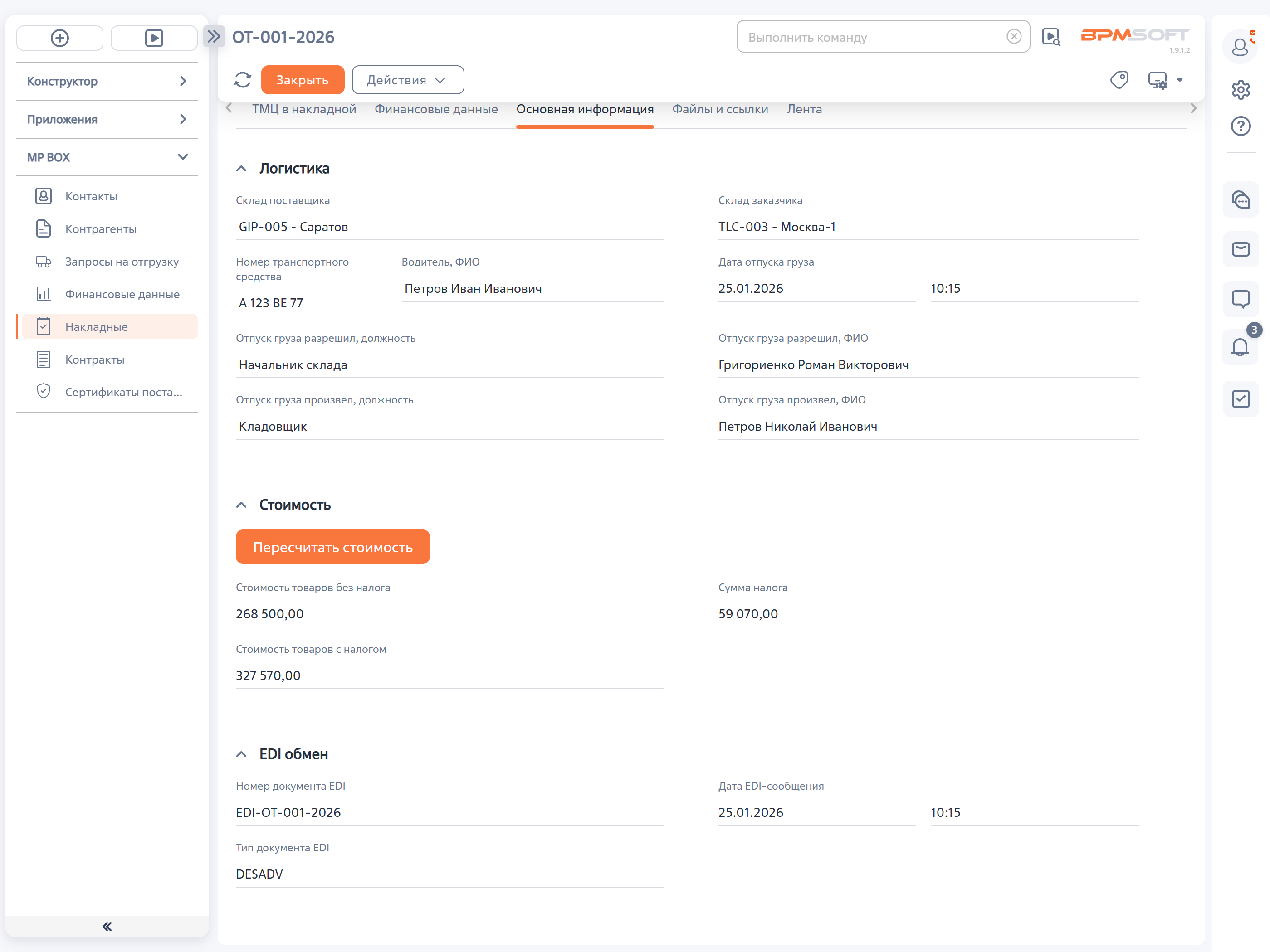Click the refresh page icon

243,80
